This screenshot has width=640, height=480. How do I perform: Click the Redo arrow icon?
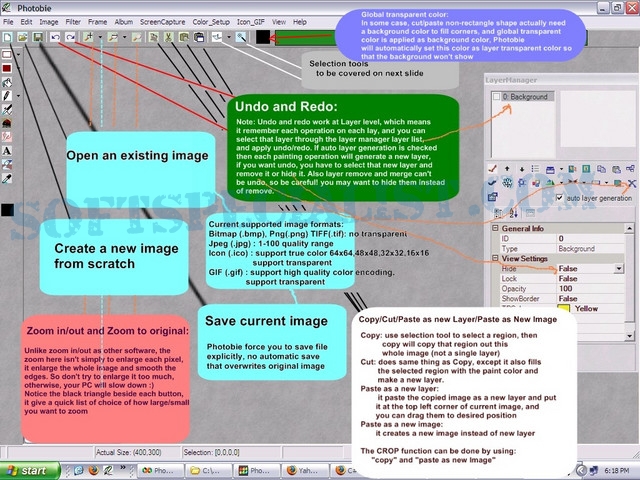pyautogui.click(x=70, y=37)
